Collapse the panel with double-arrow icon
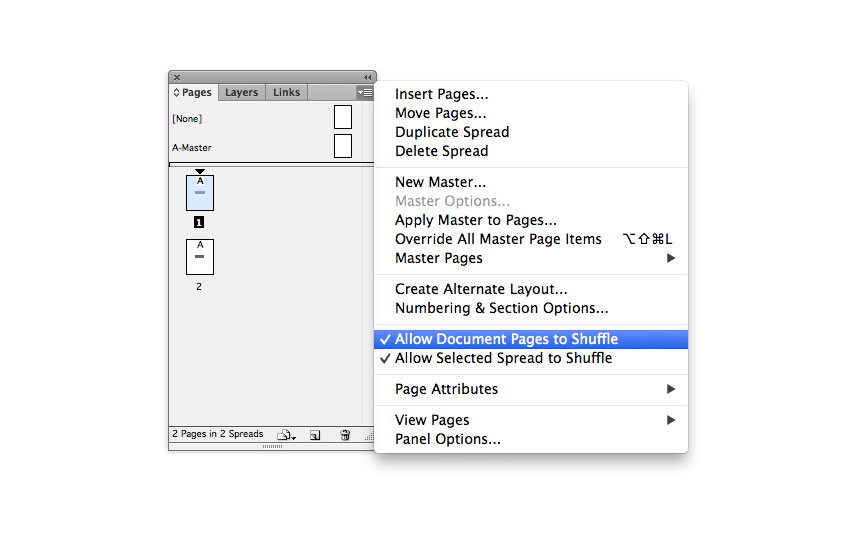Viewport: 850px width, 557px height. pos(368,77)
